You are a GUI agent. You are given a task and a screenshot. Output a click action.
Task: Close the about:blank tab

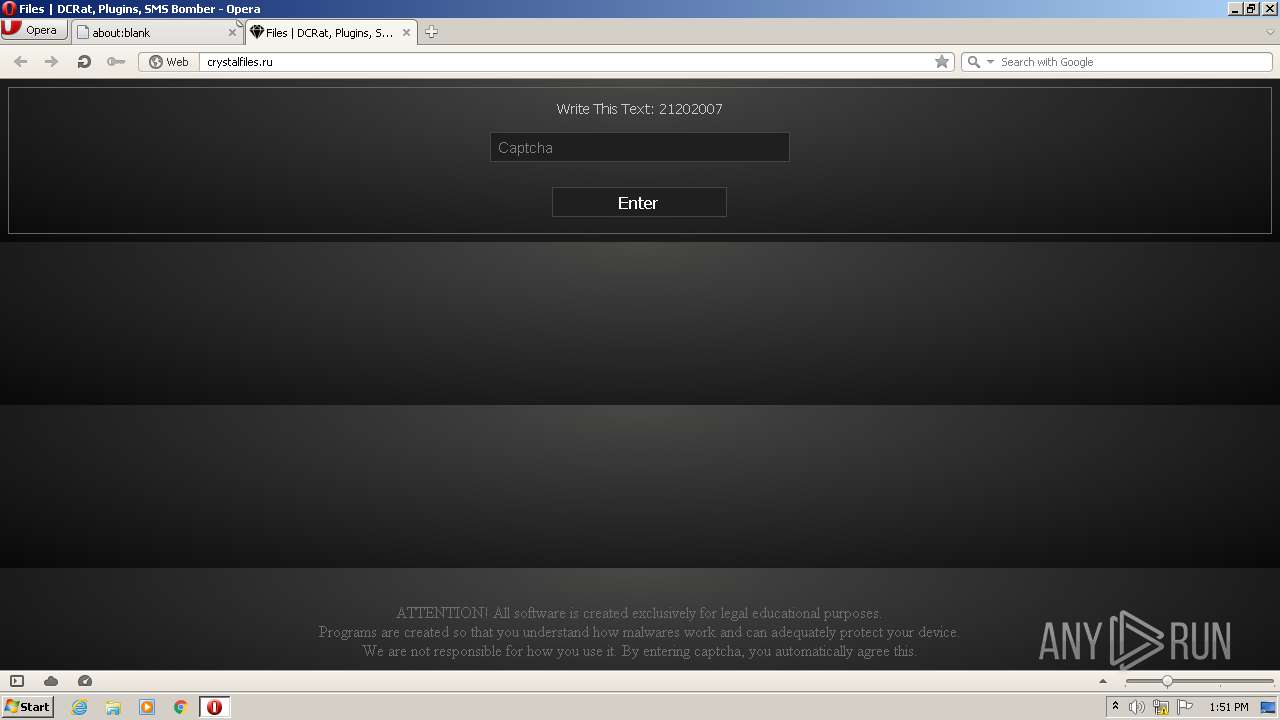pos(232,32)
